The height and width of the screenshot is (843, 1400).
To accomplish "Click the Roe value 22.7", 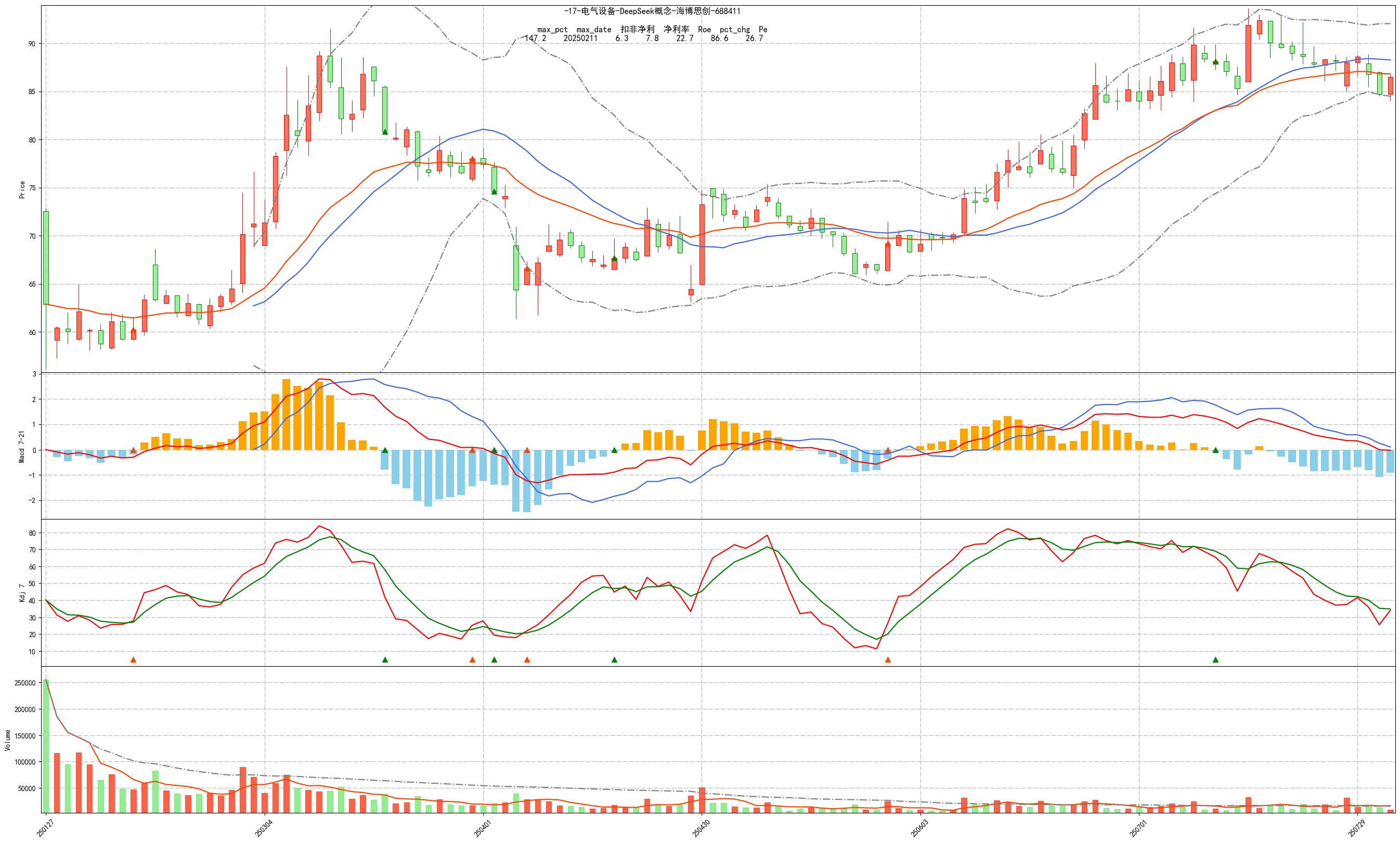I will coord(684,38).
